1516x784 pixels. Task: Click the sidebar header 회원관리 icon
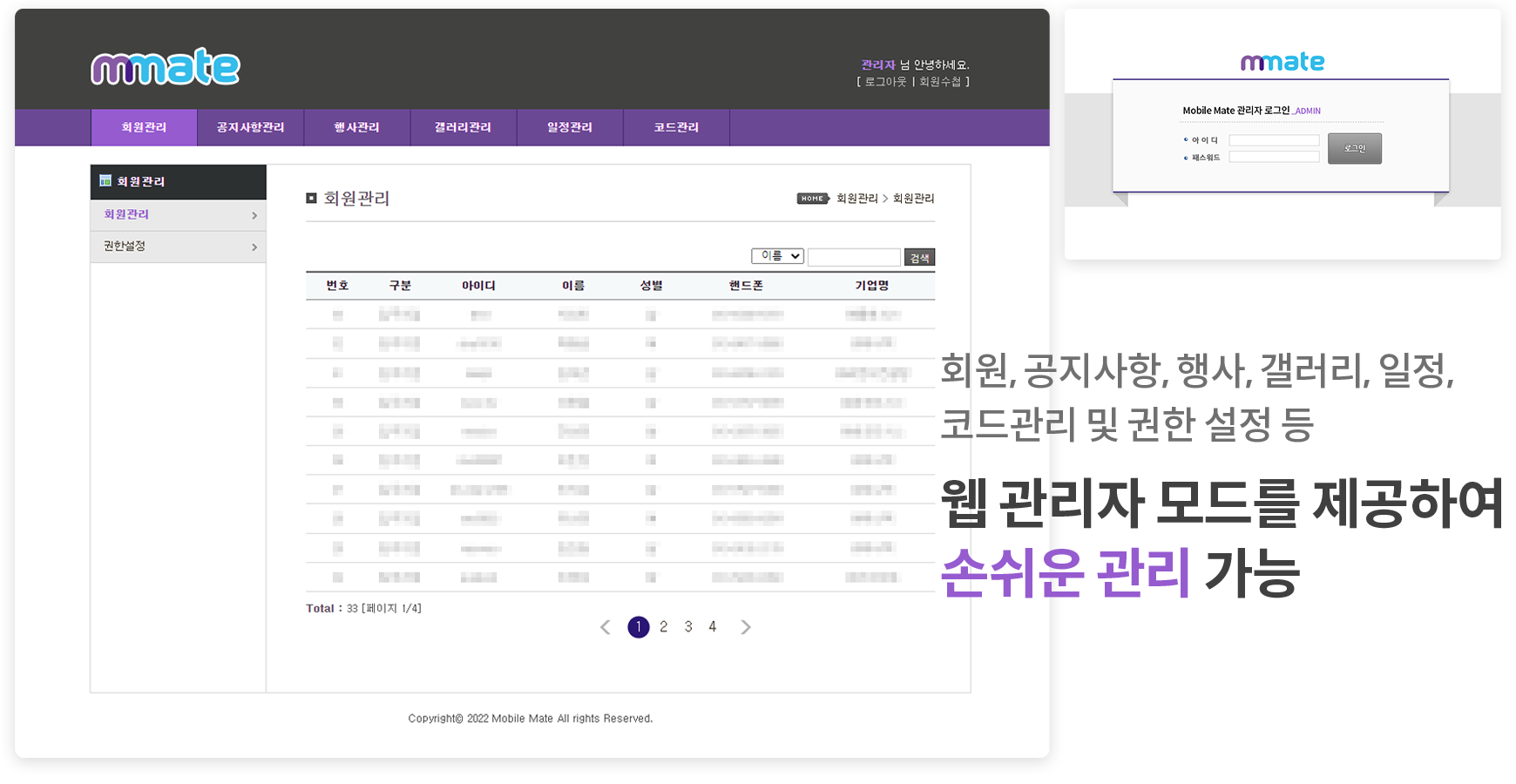click(105, 180)
